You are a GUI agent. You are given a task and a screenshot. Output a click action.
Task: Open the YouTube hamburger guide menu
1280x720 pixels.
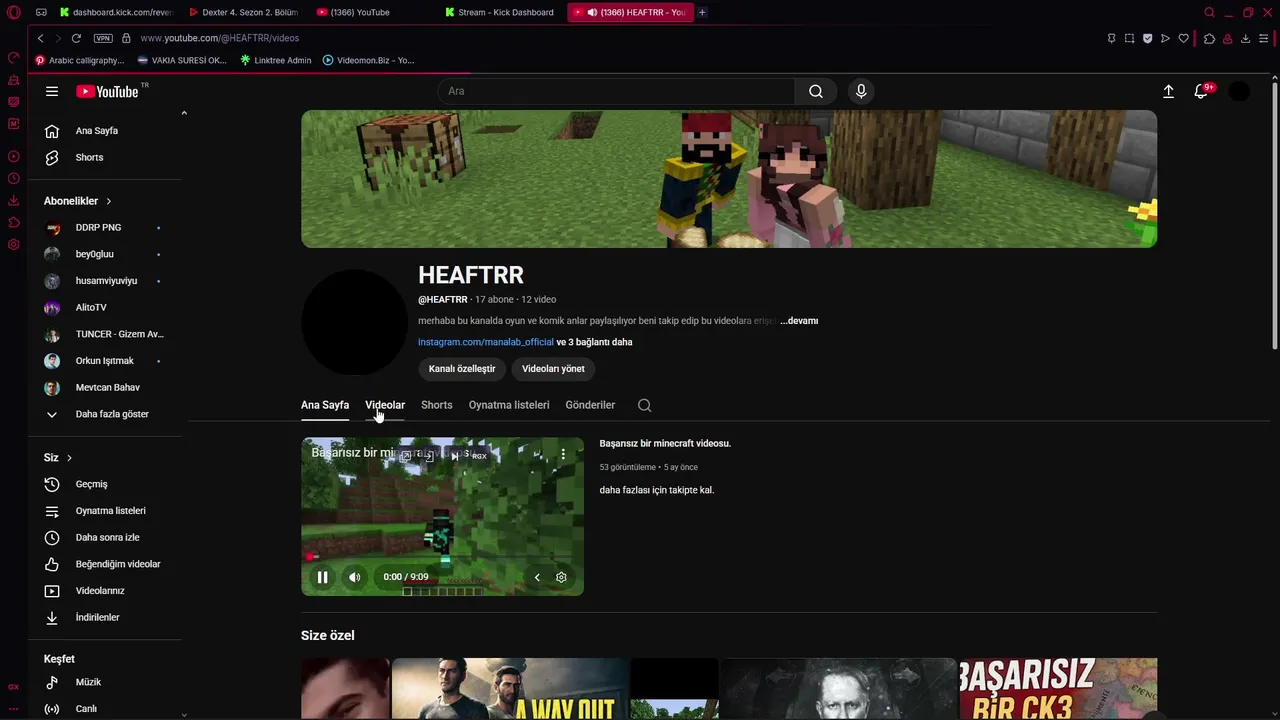click(x=52, y=91)
